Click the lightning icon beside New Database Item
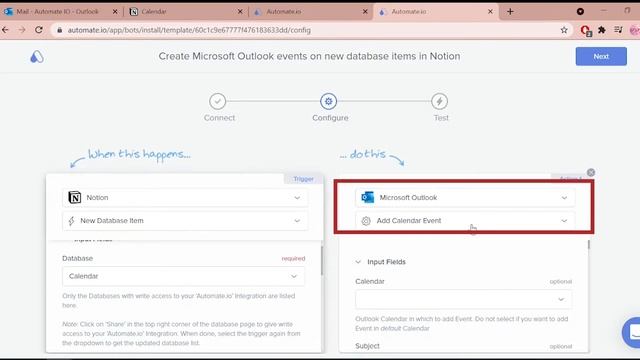Viewport: 640px width, 360px height. (x=71, y=221)
